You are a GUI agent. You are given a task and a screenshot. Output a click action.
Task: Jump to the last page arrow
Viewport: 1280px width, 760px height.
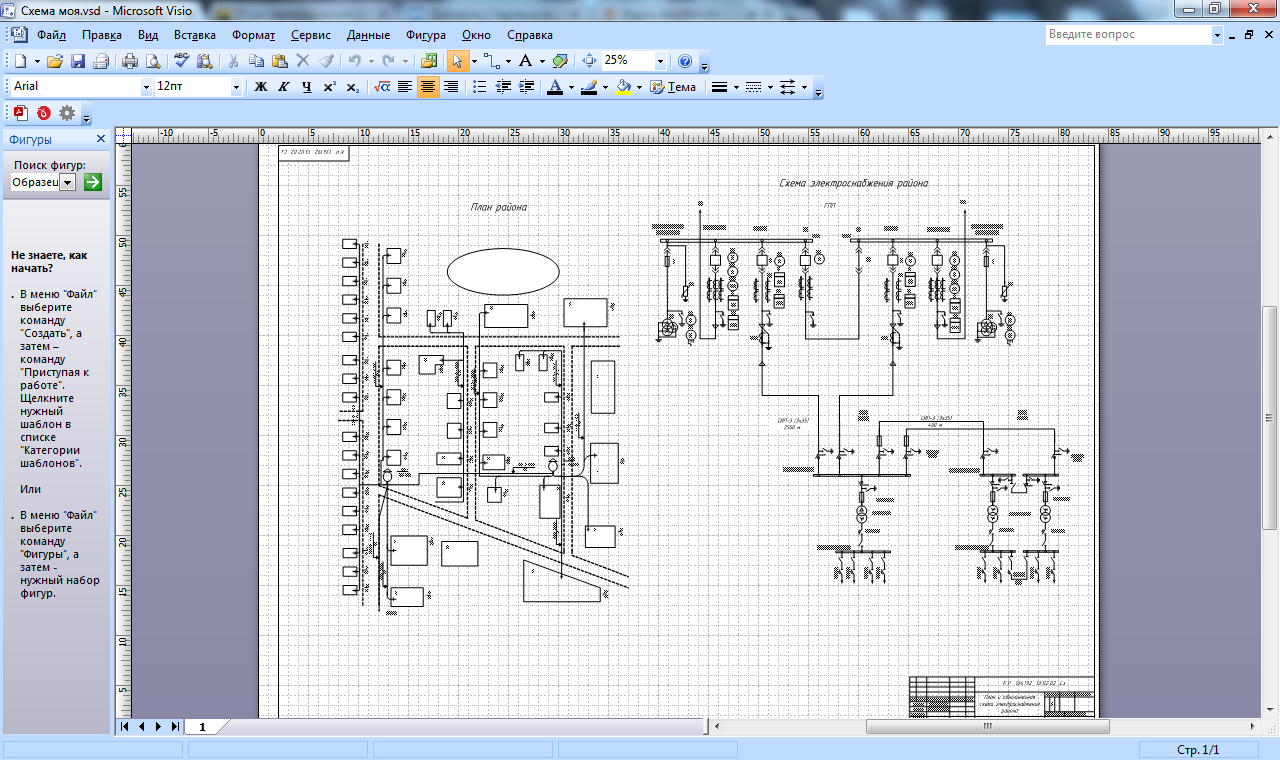(175, 727)
